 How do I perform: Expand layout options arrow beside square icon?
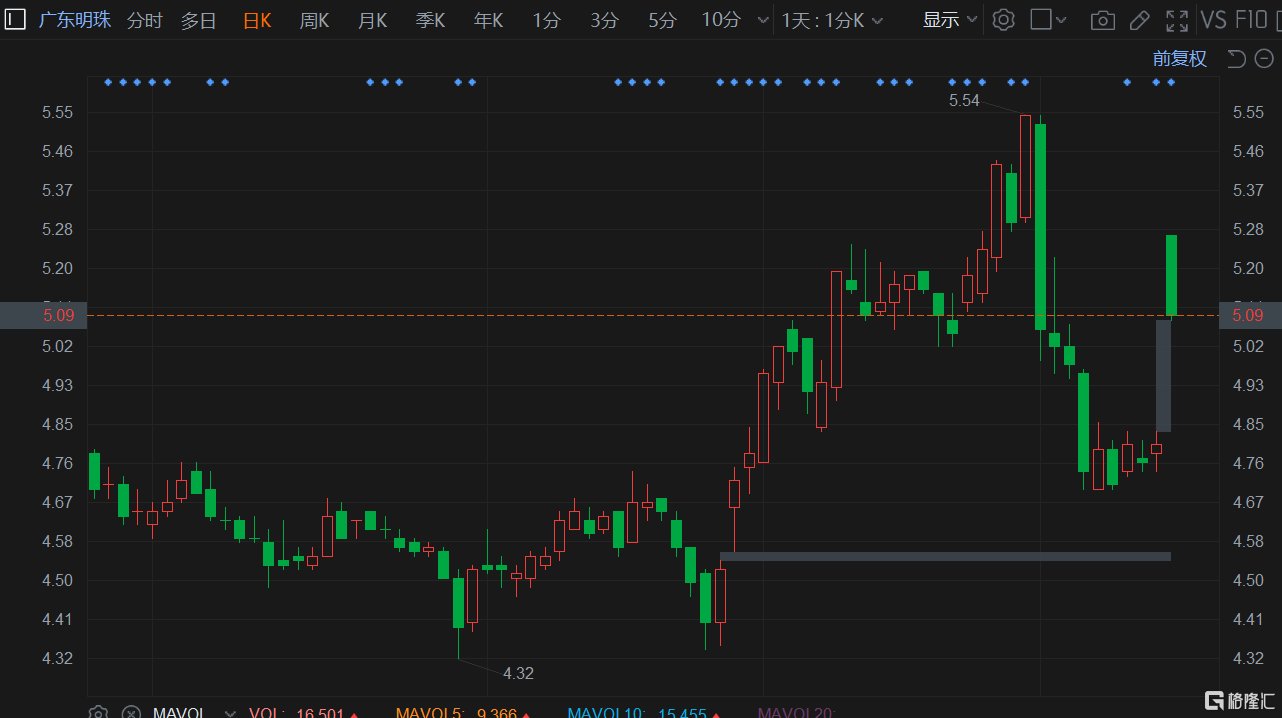[1061, 21]
